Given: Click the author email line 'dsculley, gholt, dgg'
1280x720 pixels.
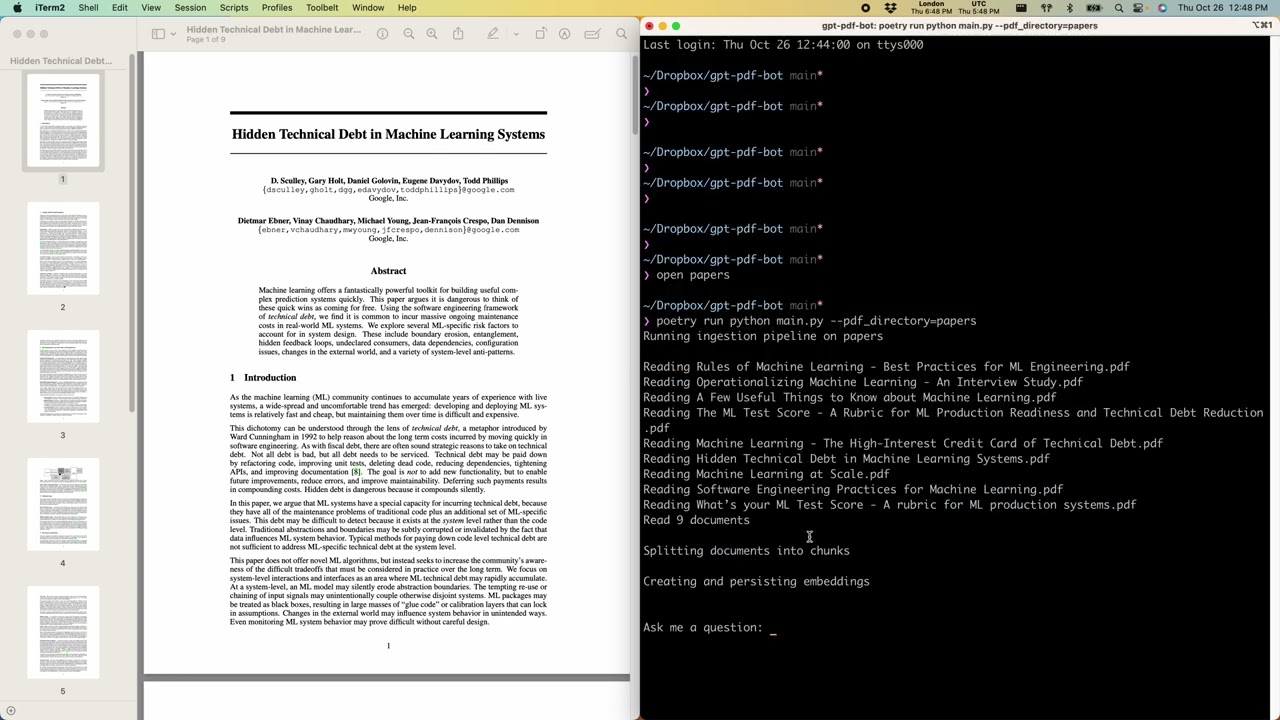Looking at the screenshot, I should (x=388, y=190).
